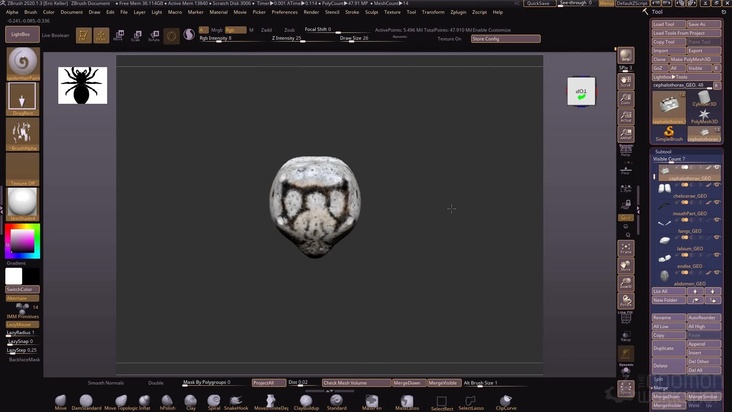Open the current brush thumbnail
This screenshot has width=732, height=412.
click(x=22, y=63)
